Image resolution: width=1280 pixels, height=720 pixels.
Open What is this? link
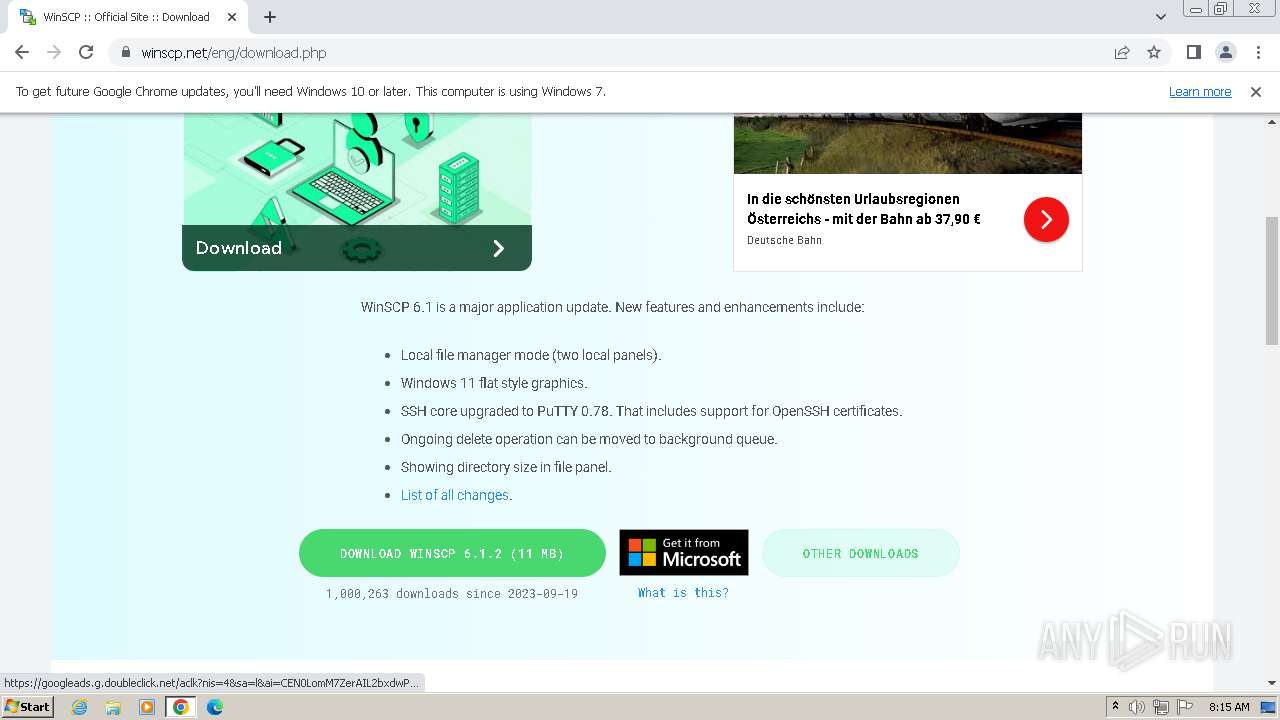point(684,593)
